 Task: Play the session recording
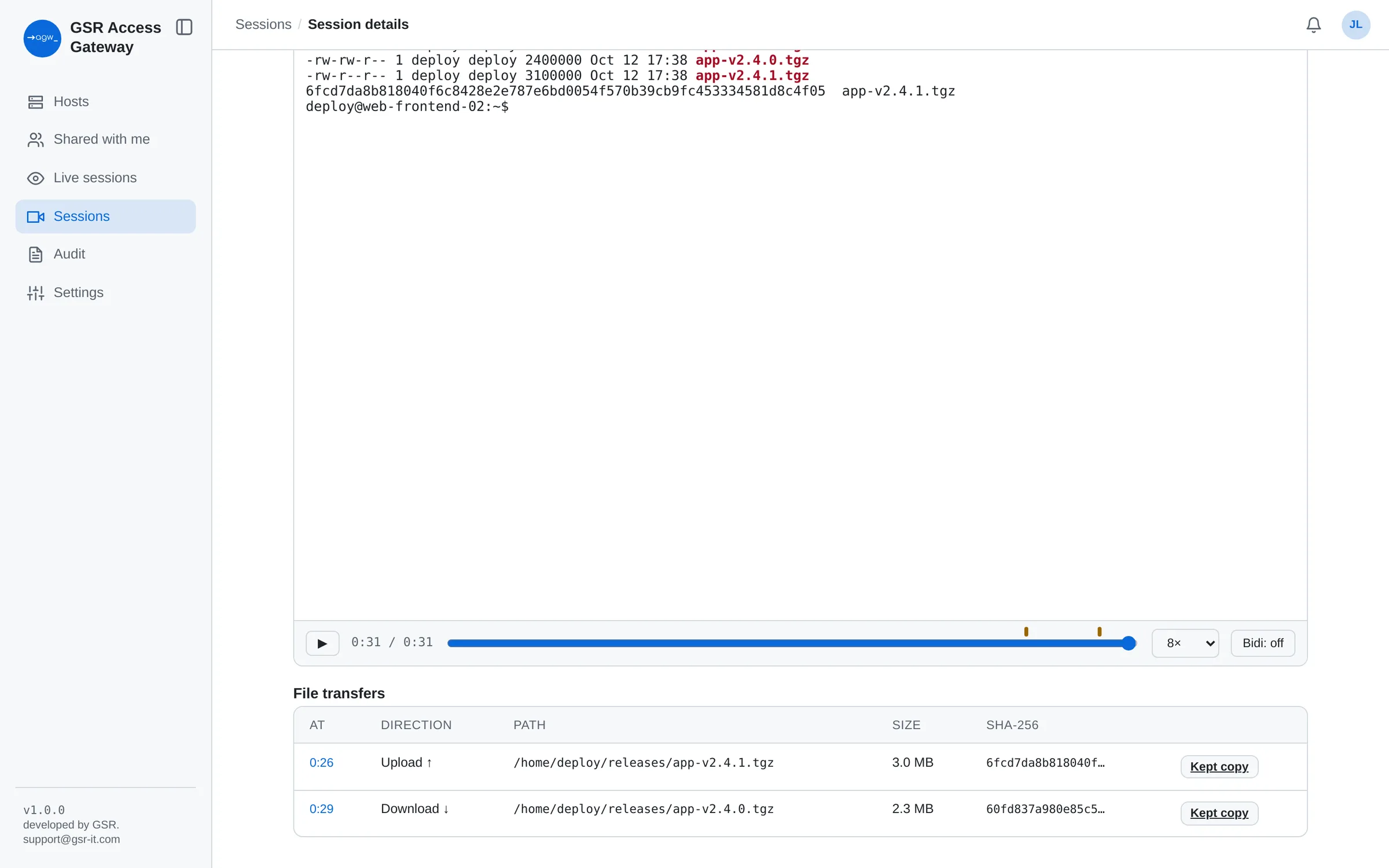pos(322,643)
